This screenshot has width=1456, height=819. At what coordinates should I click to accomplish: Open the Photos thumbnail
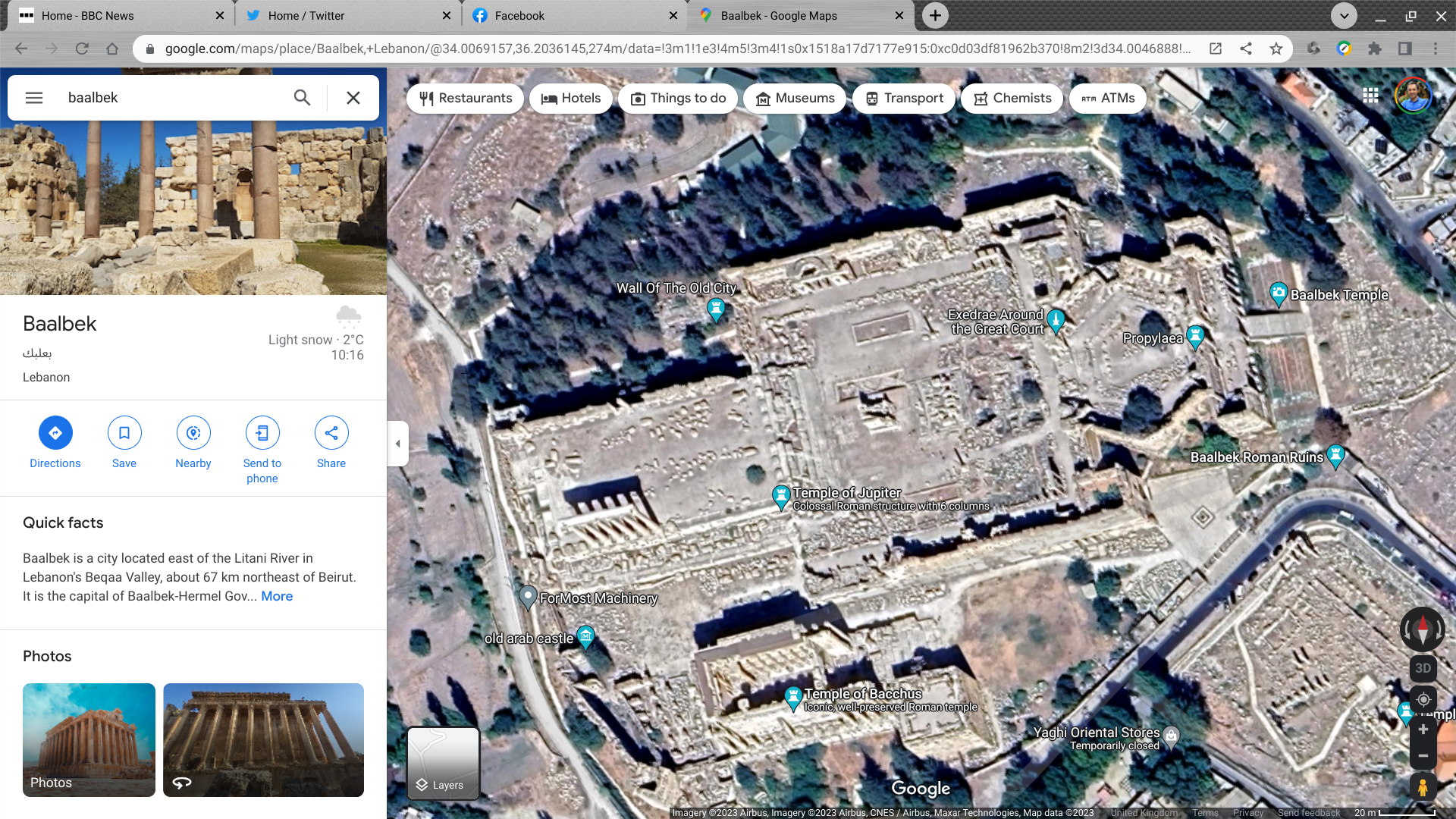[x=89, y=739]
